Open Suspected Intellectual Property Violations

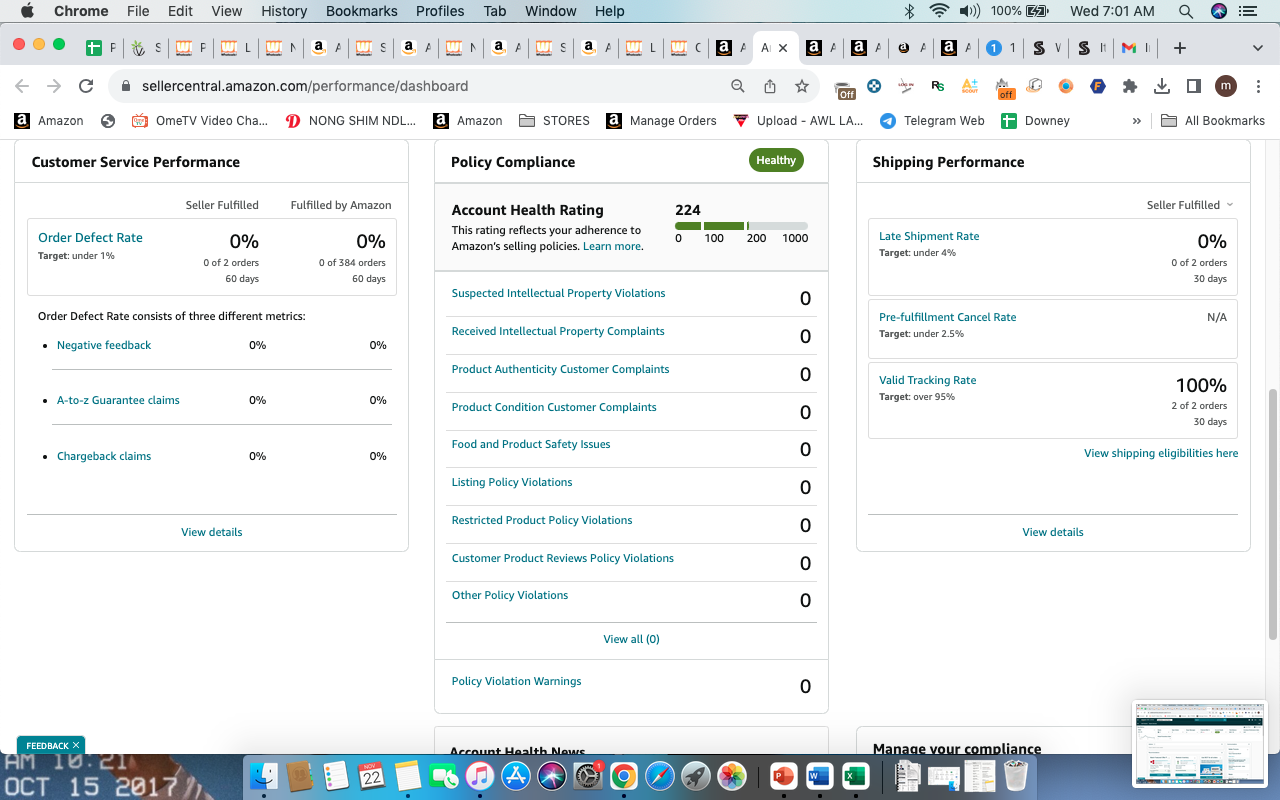pos(558,293)
